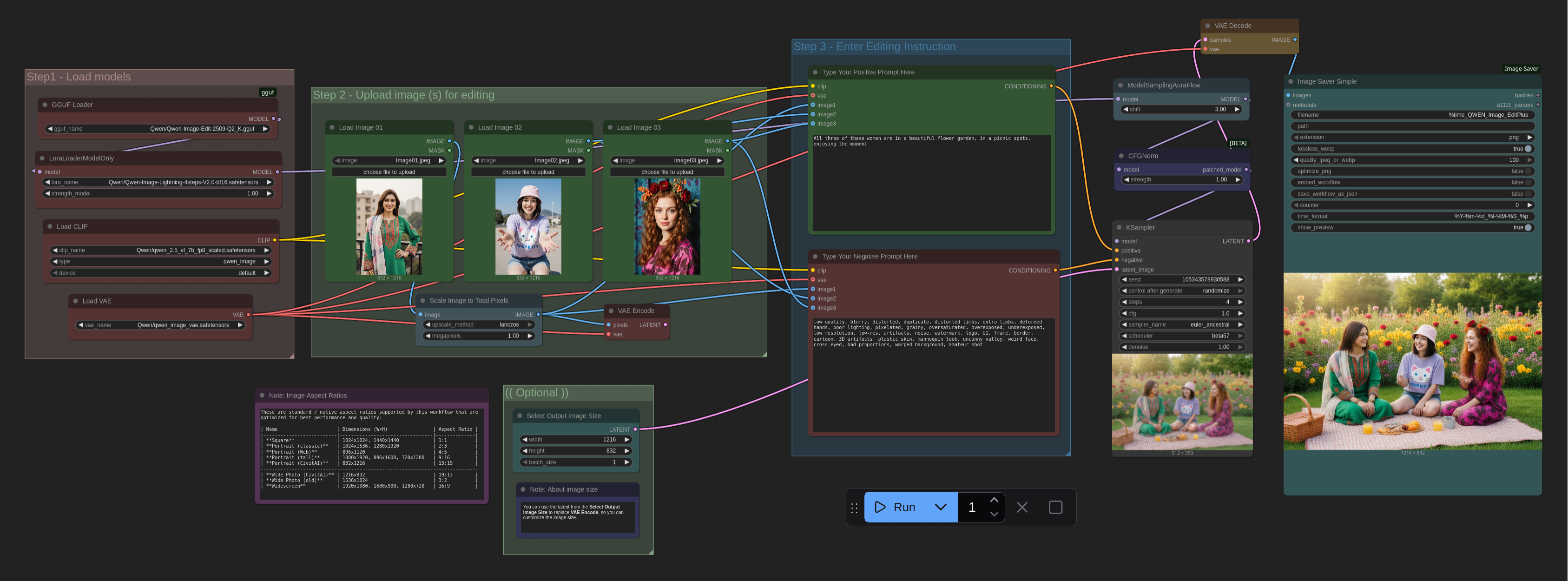The image size is (1568, 581).
Task: Click the shift value slider in ModelSamplingAuraFlow
Action: pyautogui.click(x=1181, y=110)
